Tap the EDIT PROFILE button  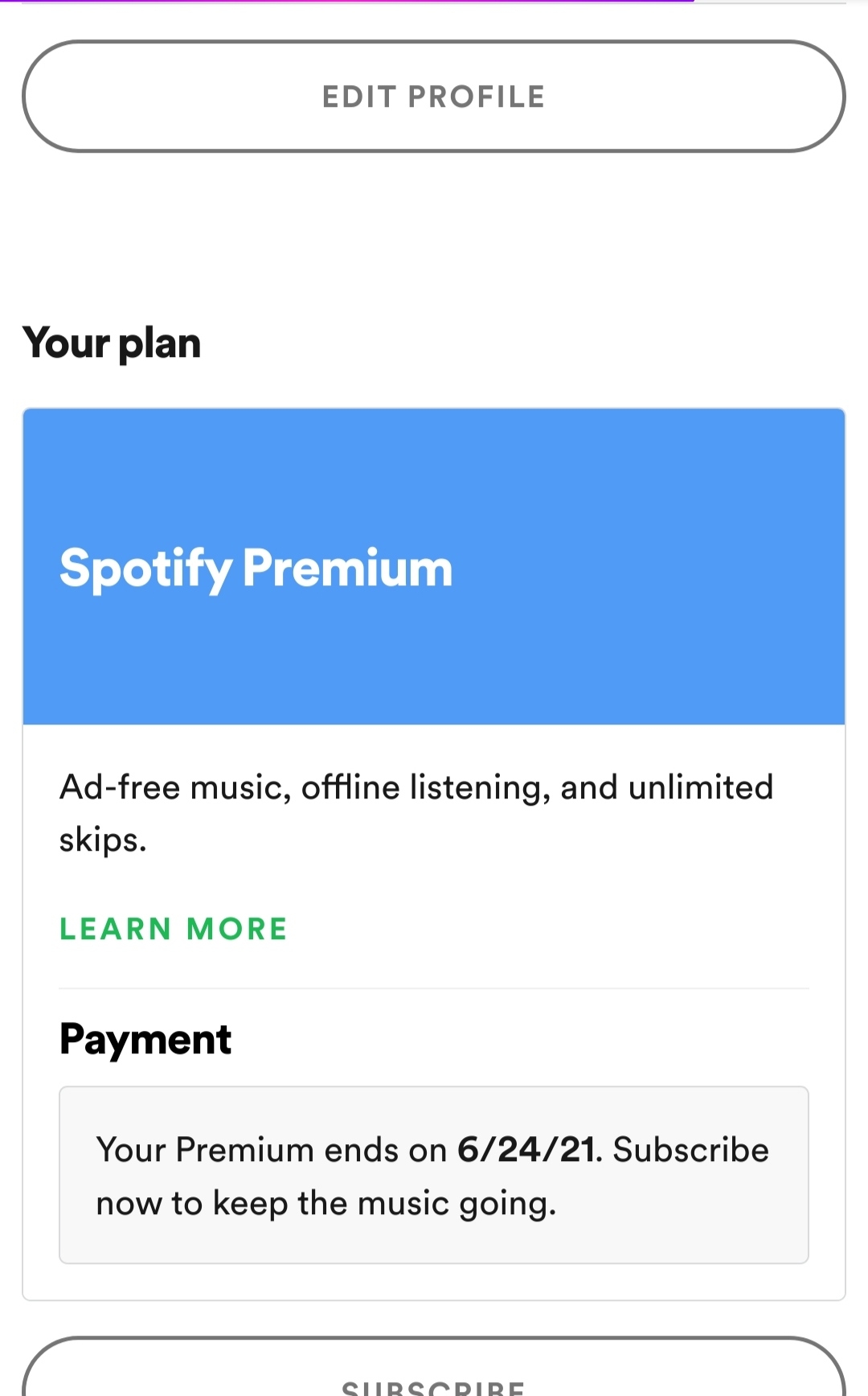tap(434, 96)
